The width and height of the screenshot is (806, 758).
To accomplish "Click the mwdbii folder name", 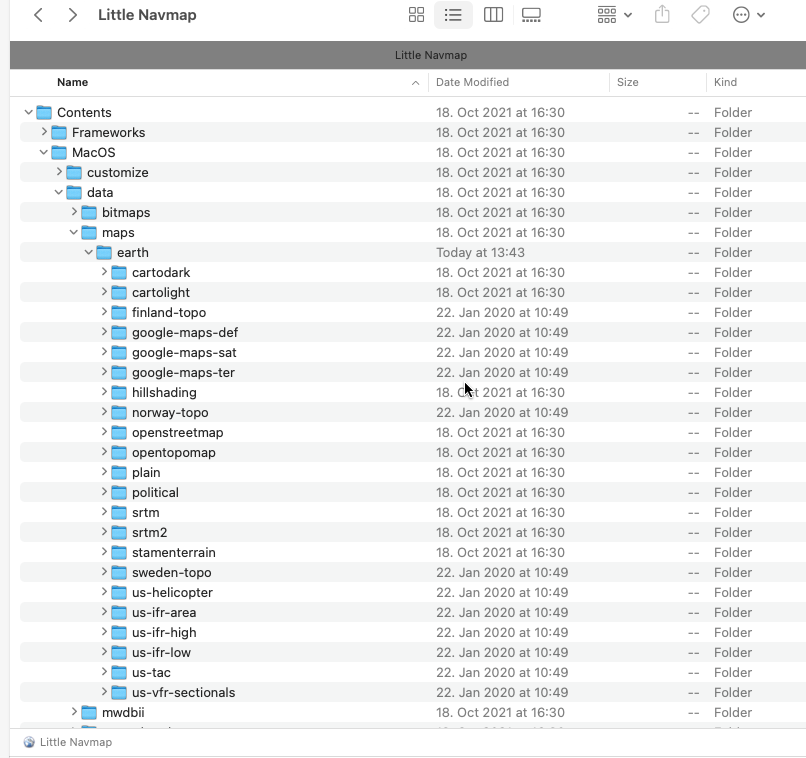I will (123, 713).
